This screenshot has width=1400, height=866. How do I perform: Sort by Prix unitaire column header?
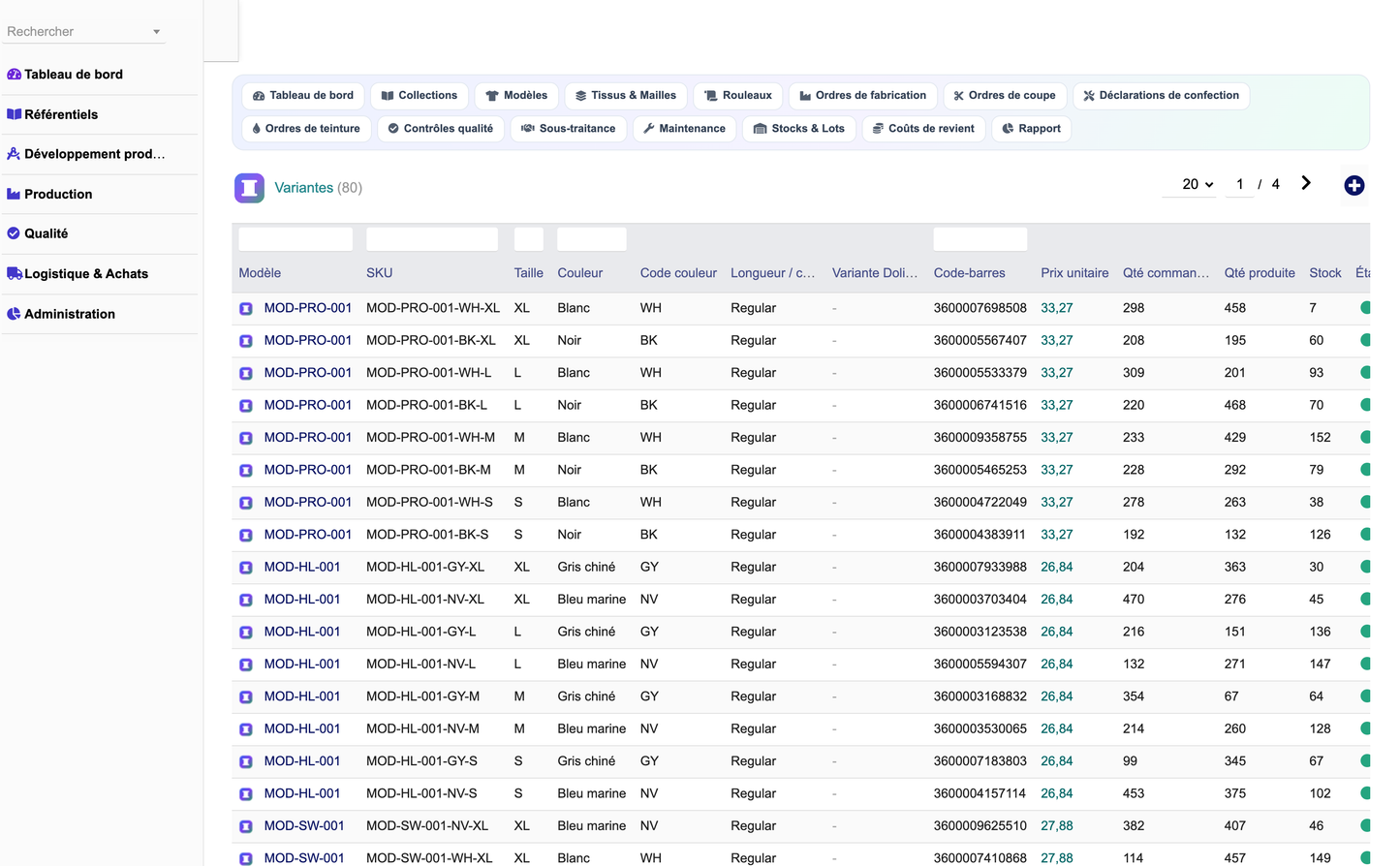[1074, 273]
